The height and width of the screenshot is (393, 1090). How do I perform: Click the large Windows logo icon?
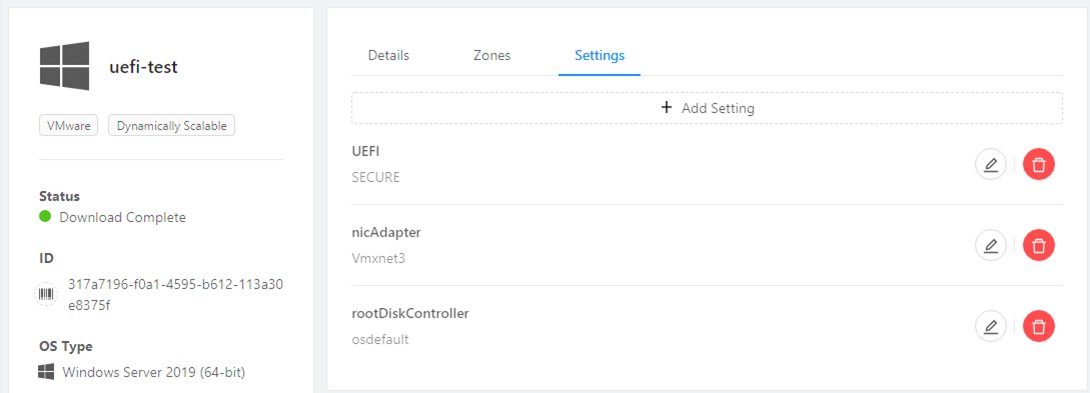click(65, 66)
